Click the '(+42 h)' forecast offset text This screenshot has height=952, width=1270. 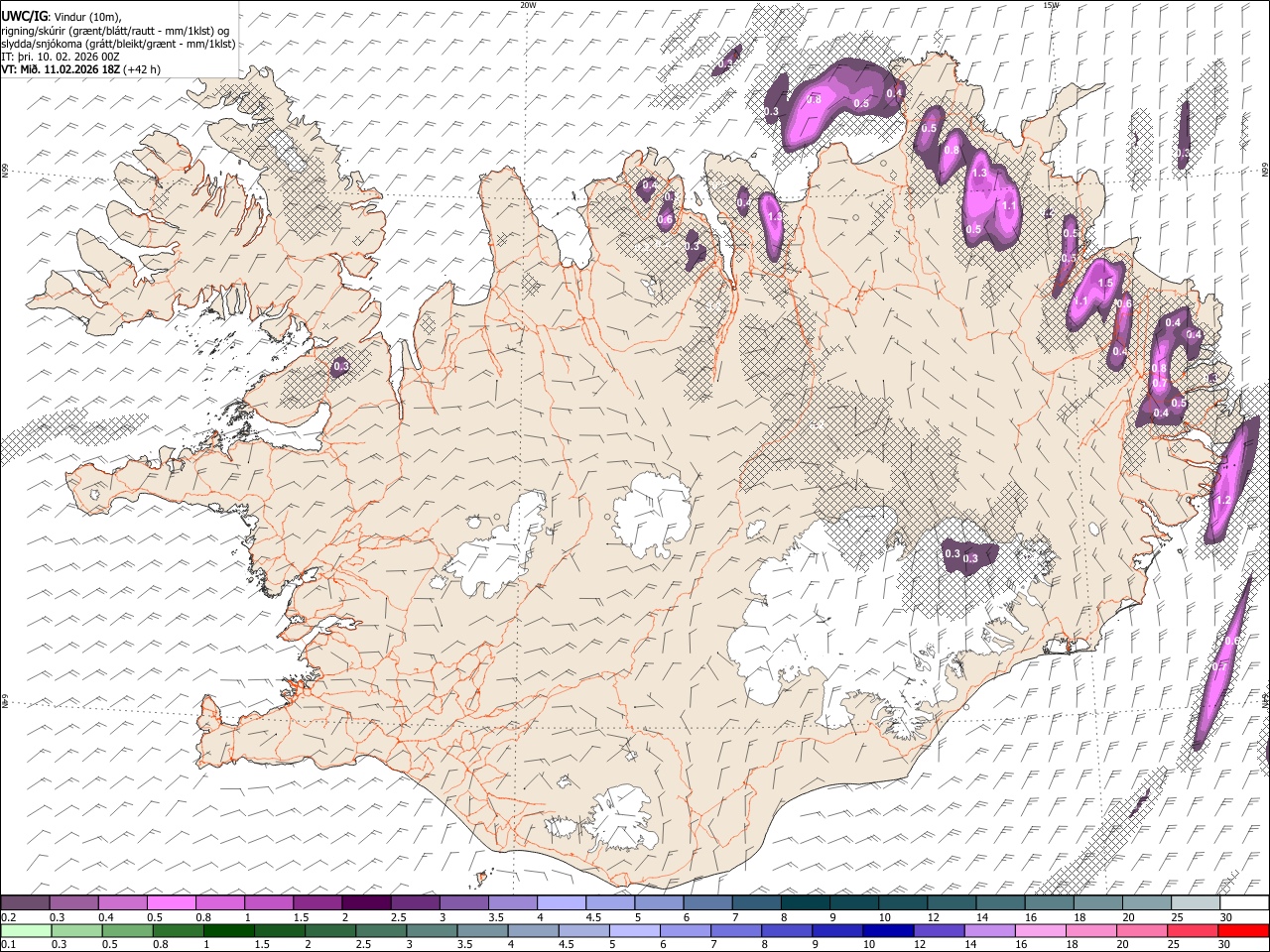click(142, 69)
